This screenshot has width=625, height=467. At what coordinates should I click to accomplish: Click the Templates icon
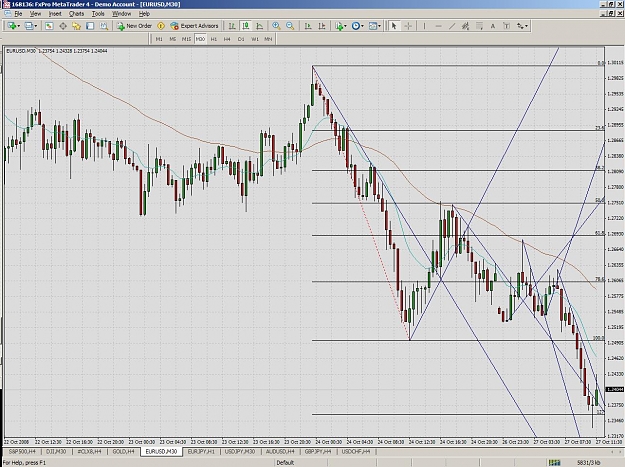pos(373,26)
